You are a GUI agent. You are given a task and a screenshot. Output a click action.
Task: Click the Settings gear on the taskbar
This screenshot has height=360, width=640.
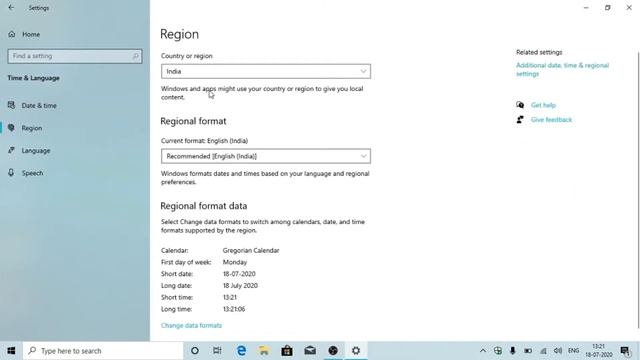(356, 351)
